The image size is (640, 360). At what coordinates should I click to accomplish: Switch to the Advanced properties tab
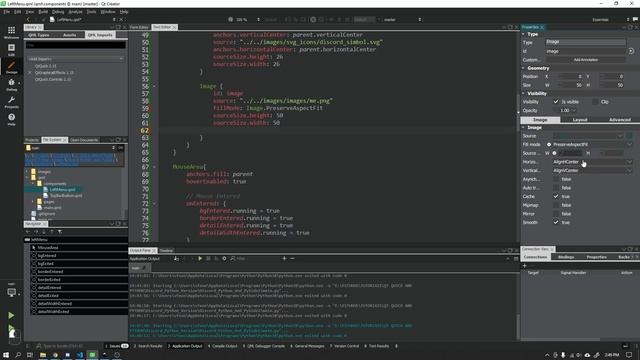(x=620, y=120)
